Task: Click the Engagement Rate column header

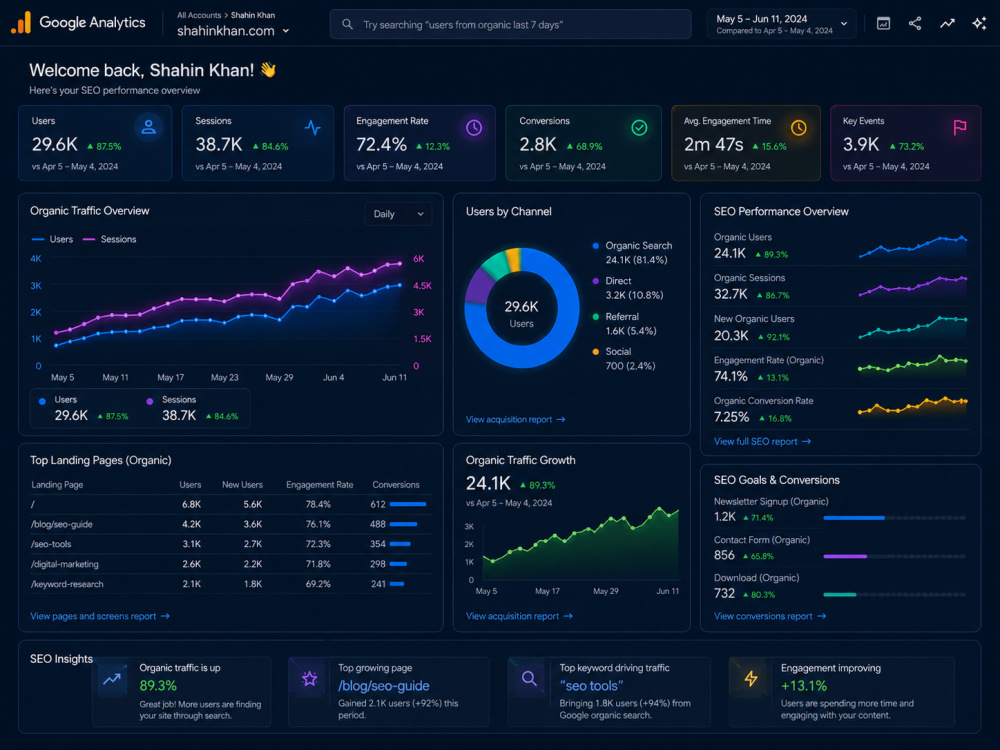Action: [320, 485]
